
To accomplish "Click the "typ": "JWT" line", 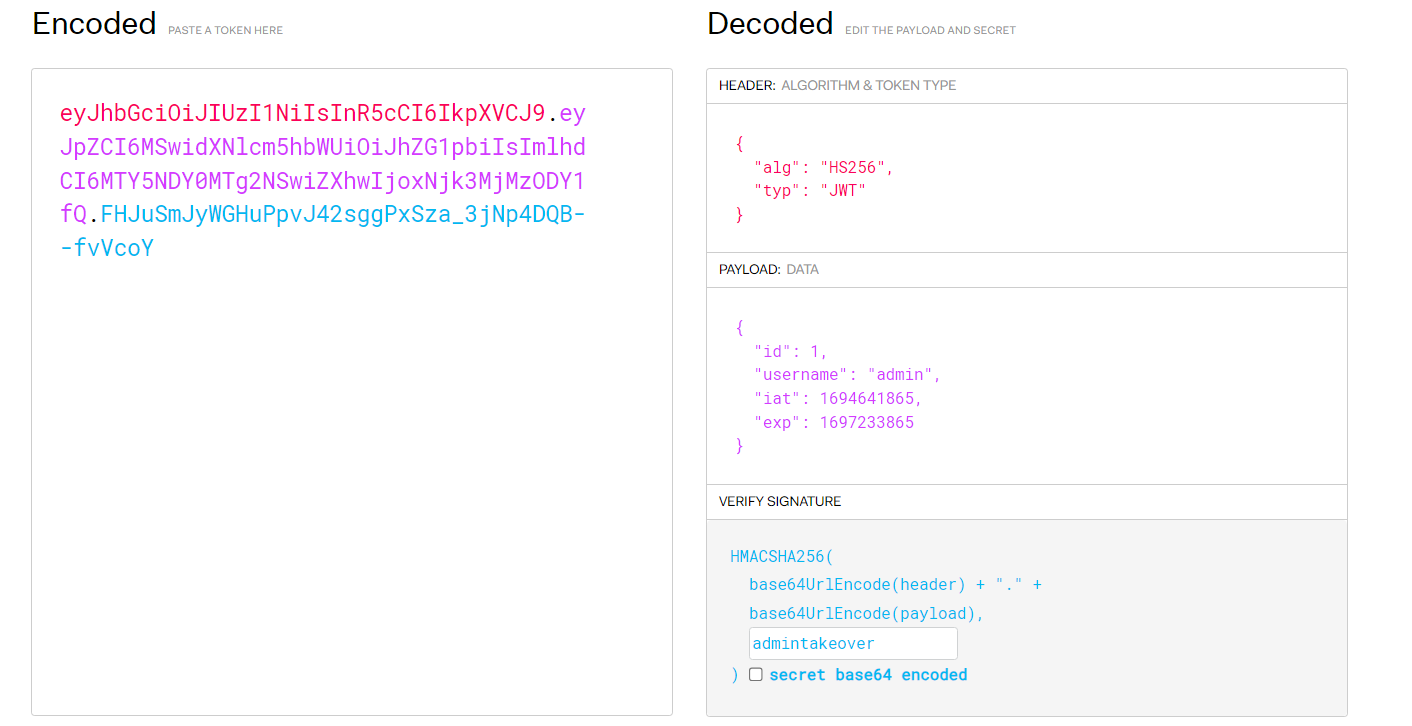I will 809,191.
